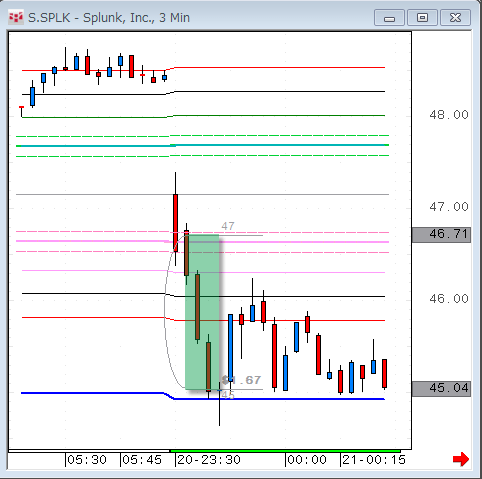
Task: Click the 21-00:15 time axis label
Action: 374,460
